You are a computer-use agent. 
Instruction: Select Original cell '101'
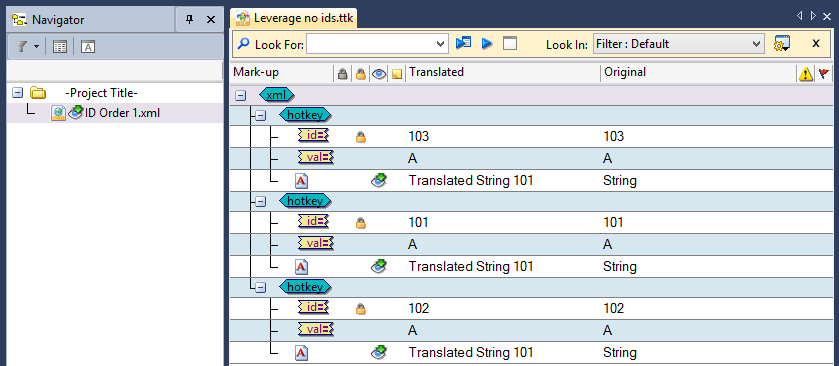point(613,222)
